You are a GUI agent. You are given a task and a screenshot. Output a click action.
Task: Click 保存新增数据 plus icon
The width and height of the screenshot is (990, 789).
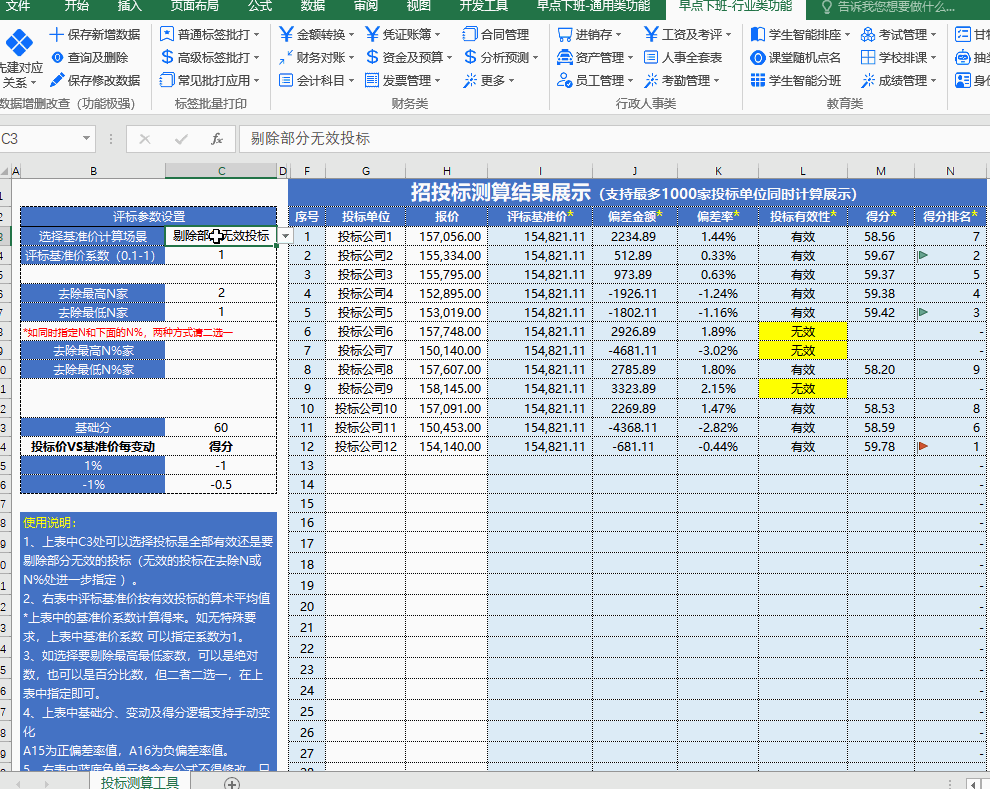tap(57, 35)
